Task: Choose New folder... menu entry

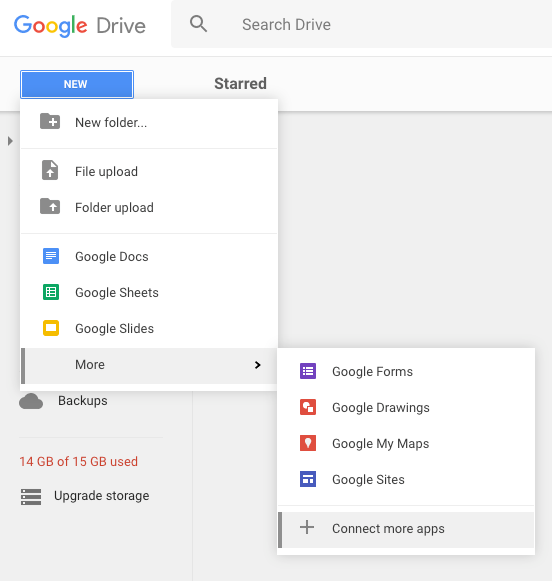Action: (149, 122)
